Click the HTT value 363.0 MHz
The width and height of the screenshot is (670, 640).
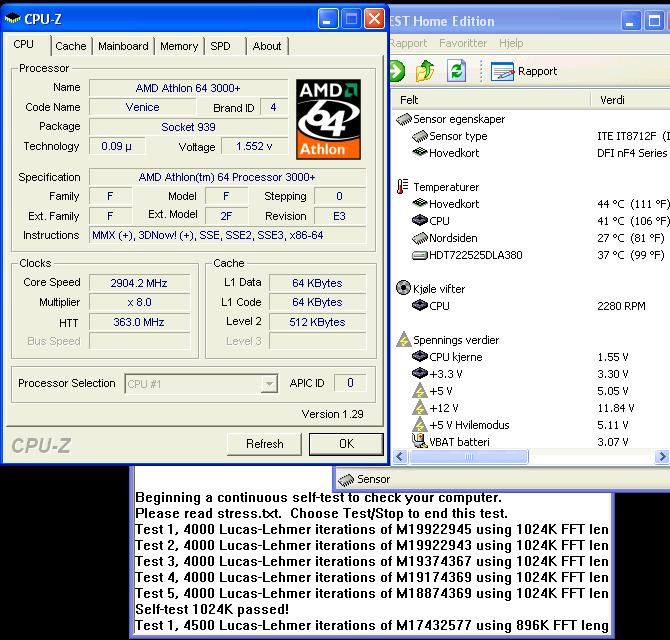(x=139, y=322)
